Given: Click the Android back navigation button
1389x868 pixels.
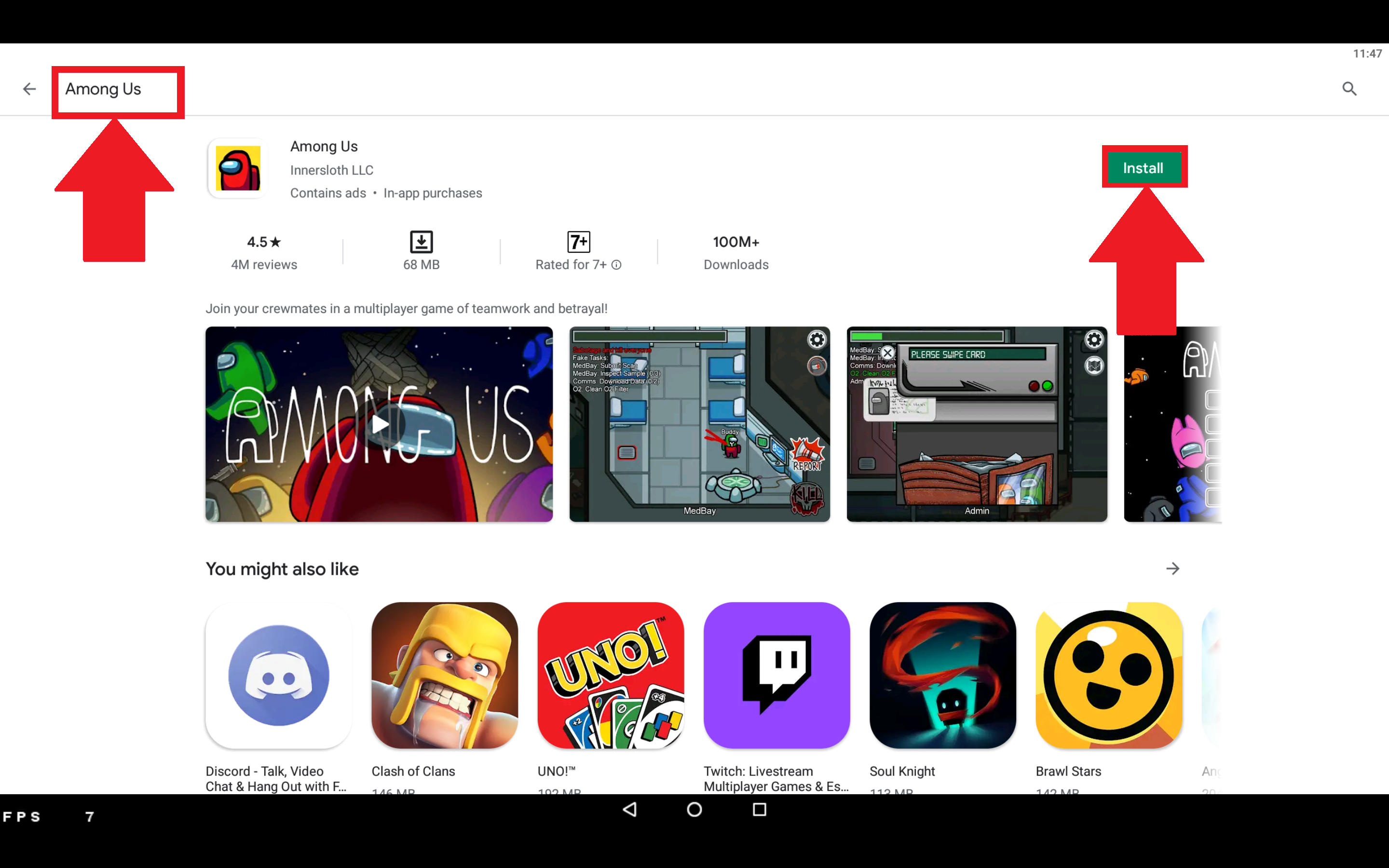Looking at the screenshot, I should [629, 810].
